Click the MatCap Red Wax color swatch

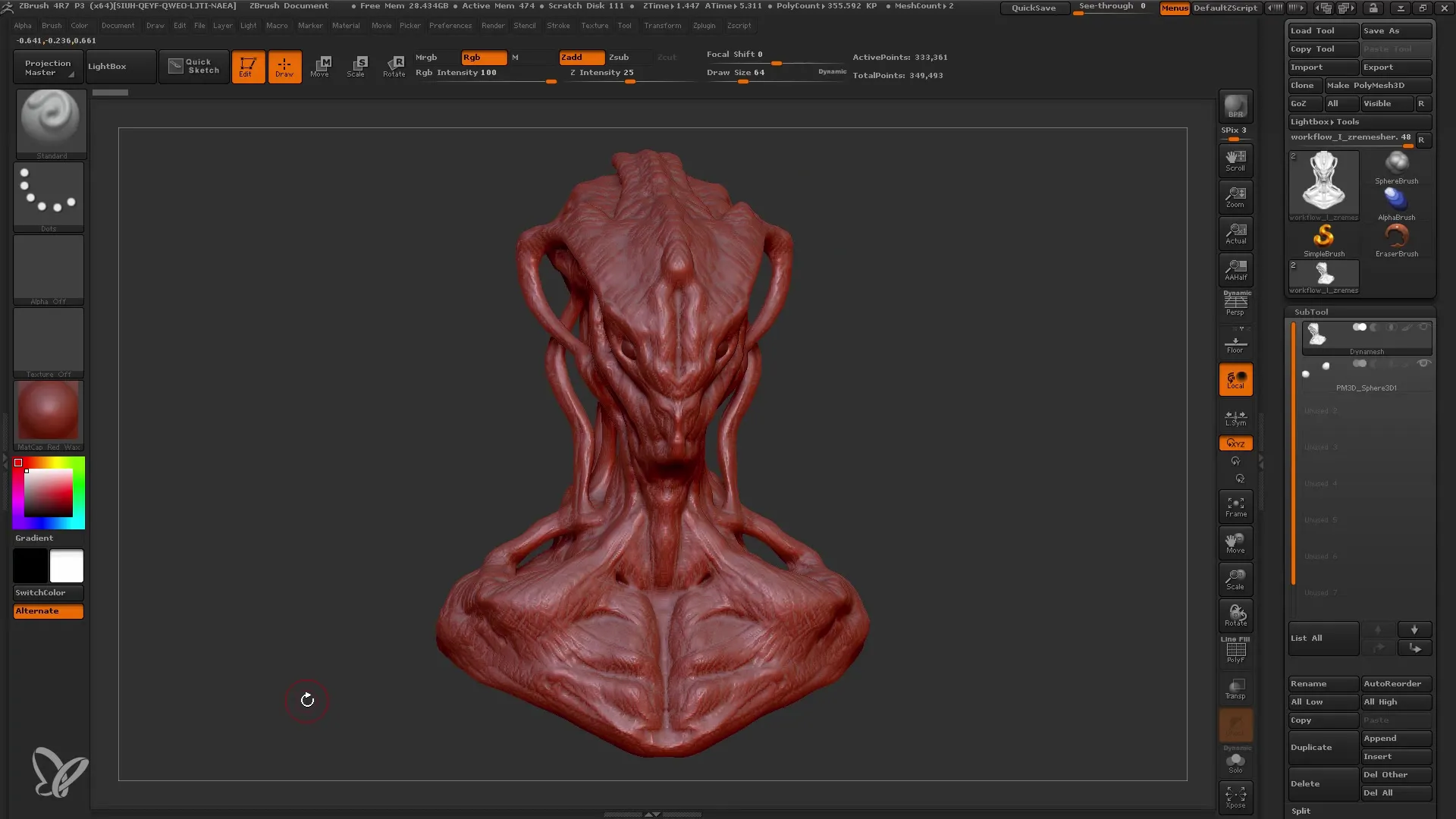point(49,413)
